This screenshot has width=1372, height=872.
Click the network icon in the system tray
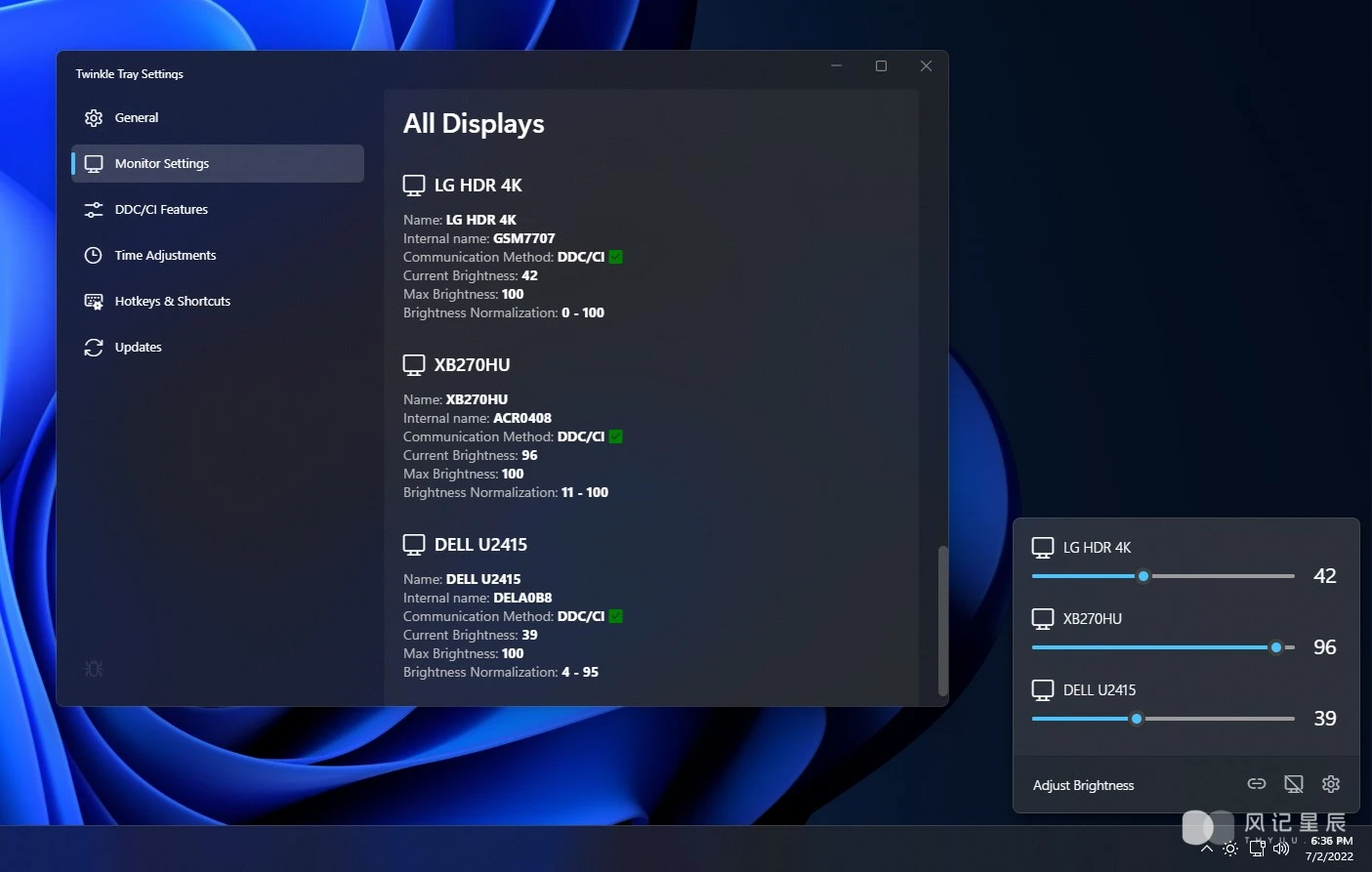coord(1257,849)
